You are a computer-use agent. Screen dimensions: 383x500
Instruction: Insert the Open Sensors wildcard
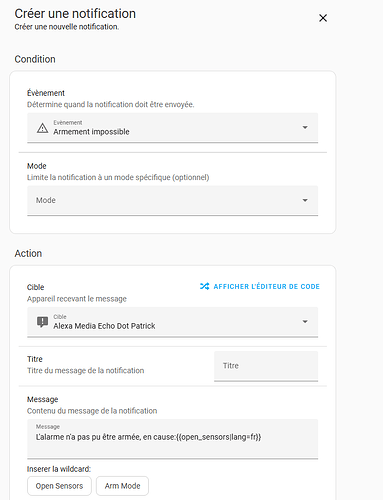click(59, 486)
